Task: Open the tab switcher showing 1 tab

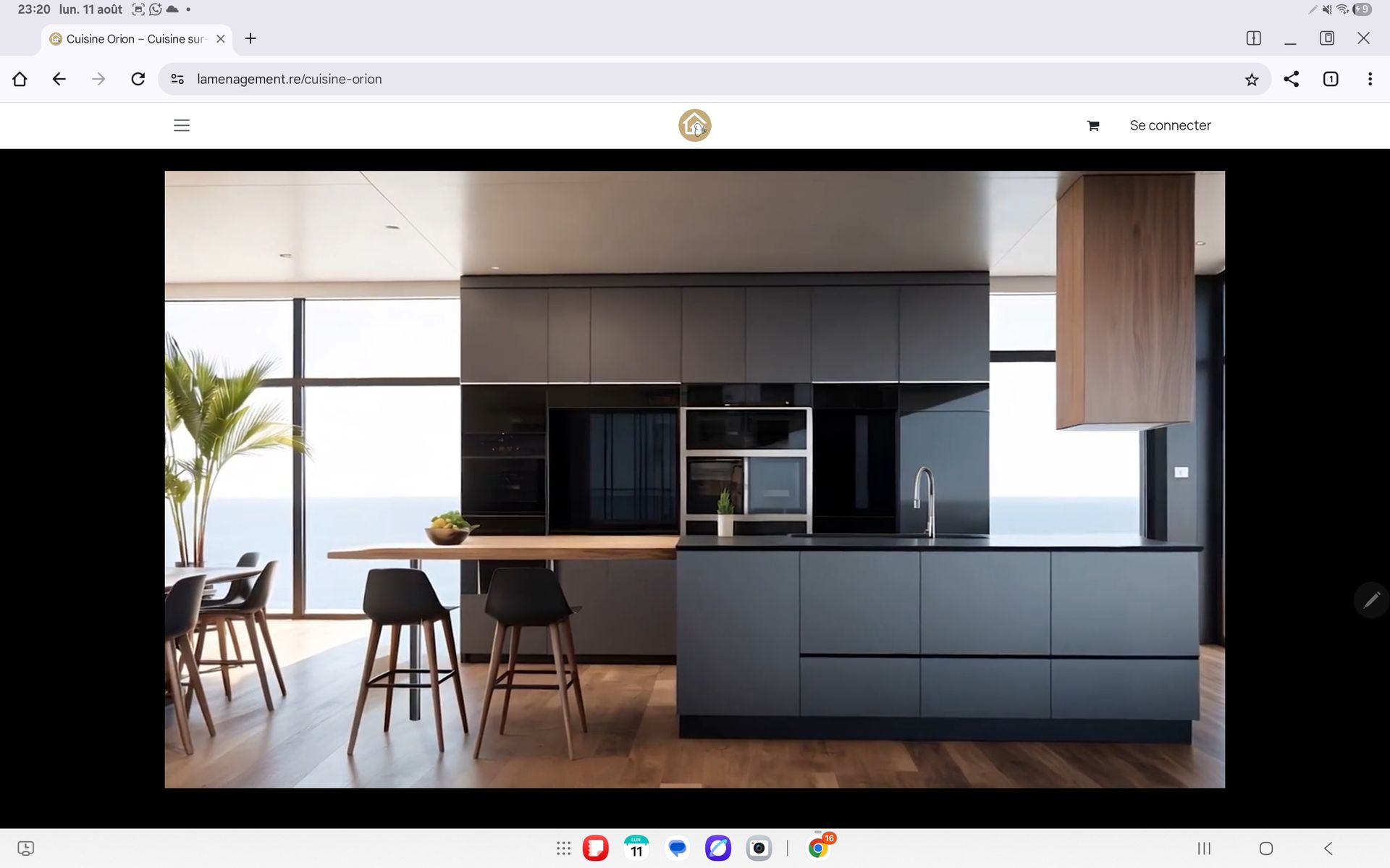Action: [1331, 79]
